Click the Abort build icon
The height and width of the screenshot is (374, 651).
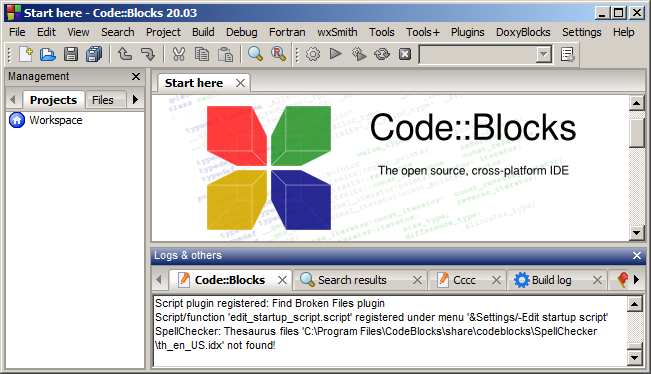[x=405, y=54]
